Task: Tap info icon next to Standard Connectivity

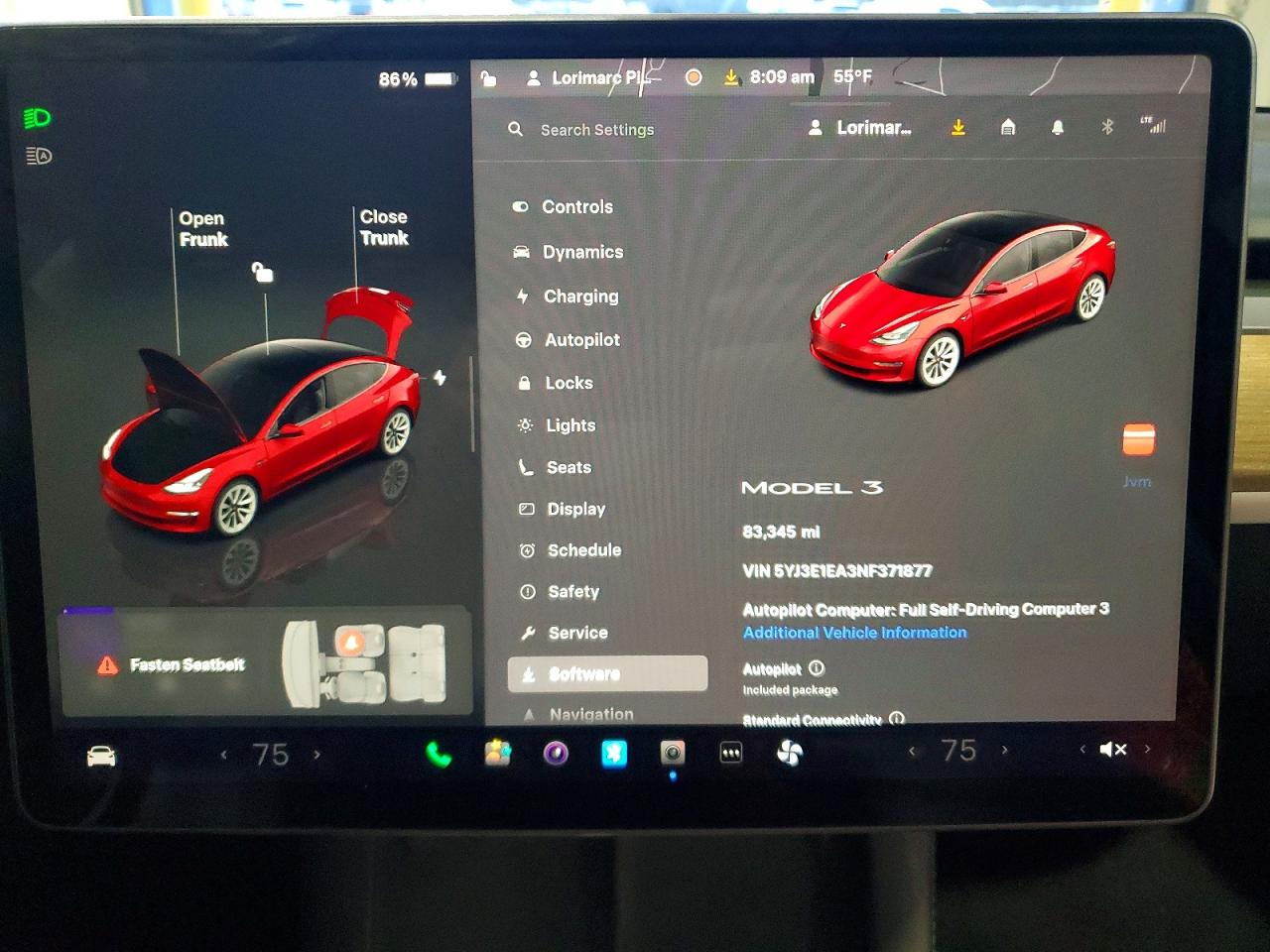Action: tap(897, 719)
